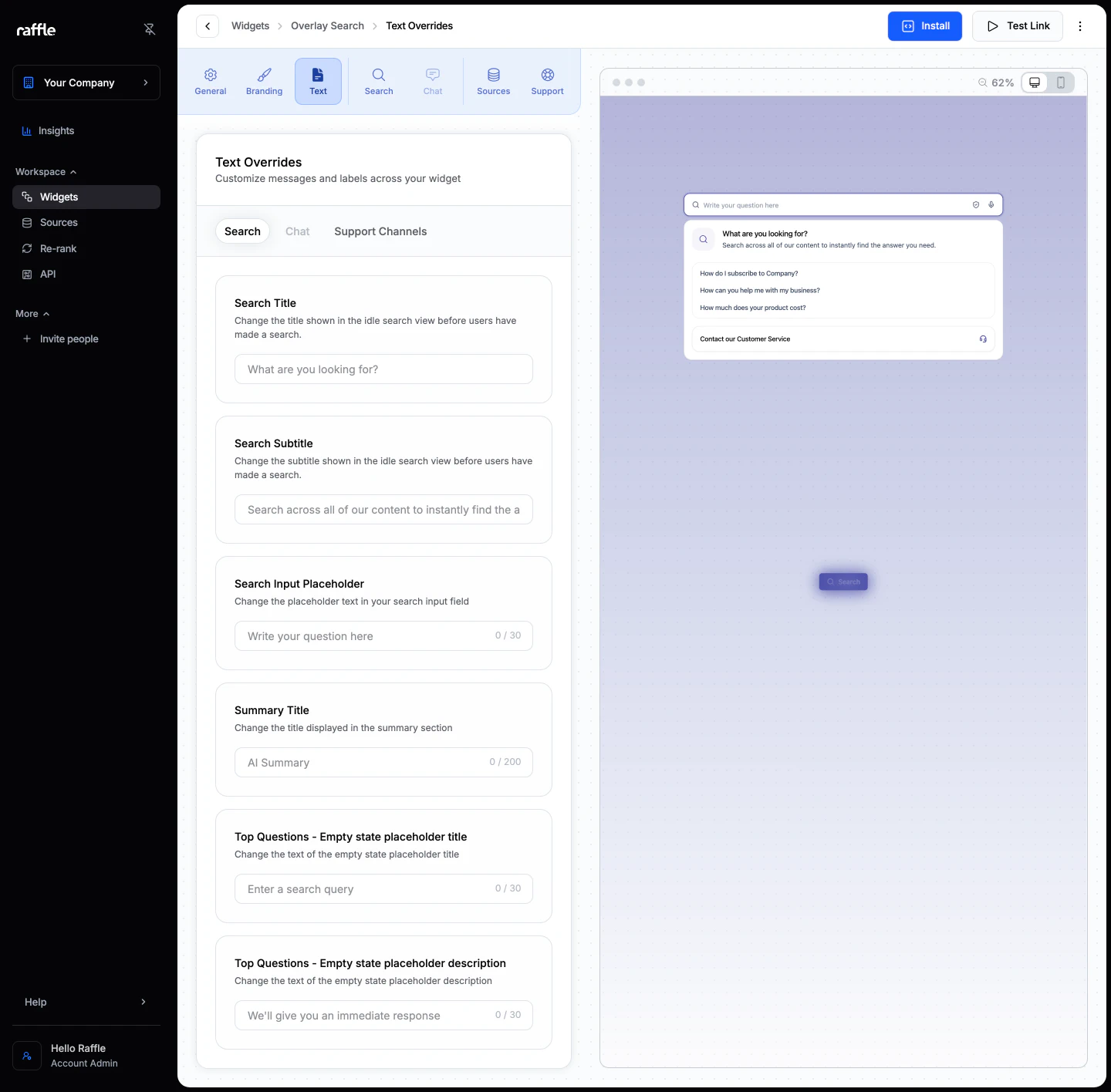
Task: Open the Search settings tab with magnifier icon
Action: [x=379, y=81]
